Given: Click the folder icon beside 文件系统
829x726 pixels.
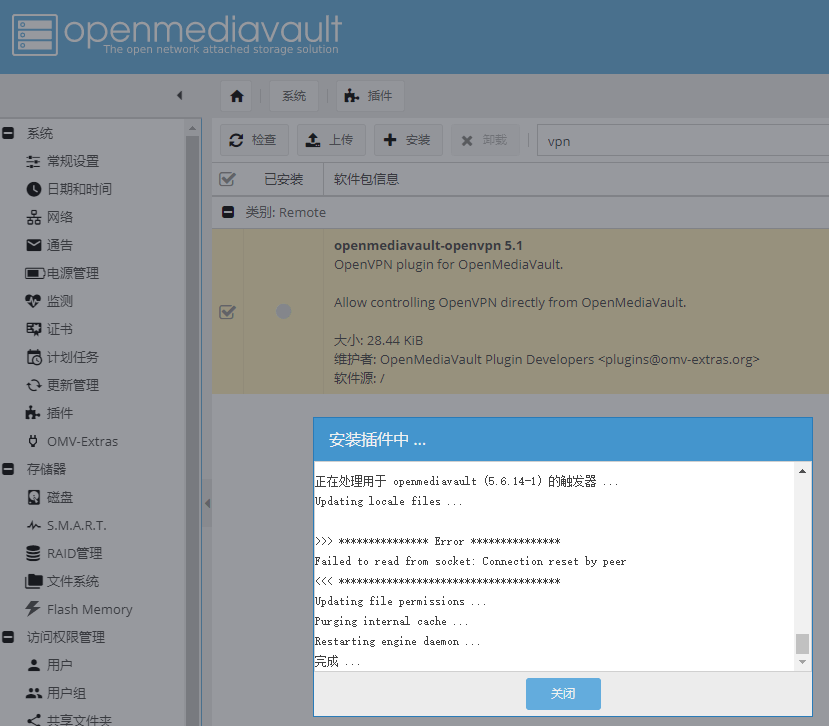Looking at the screenshot, I should [34, 582].
